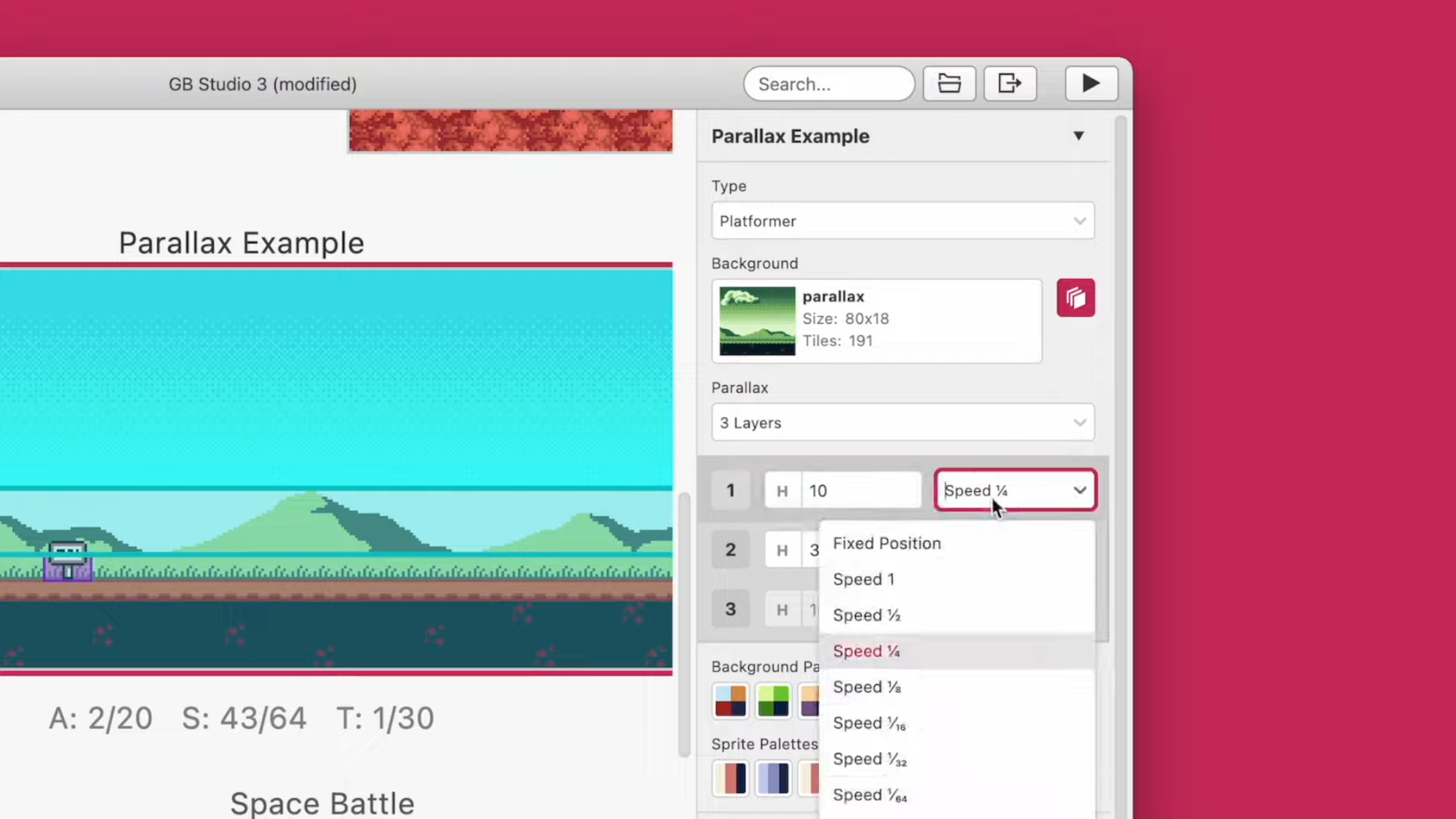The height and width of the screenshot is (819, 1456).
Task: Click the layer 1 height input field
Action: coord(861,490)
